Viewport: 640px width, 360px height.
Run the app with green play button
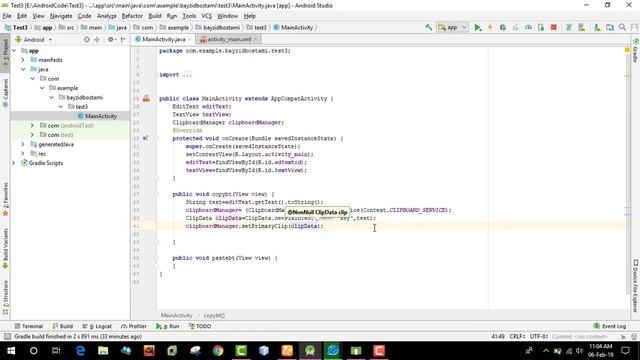coord(477,27)
